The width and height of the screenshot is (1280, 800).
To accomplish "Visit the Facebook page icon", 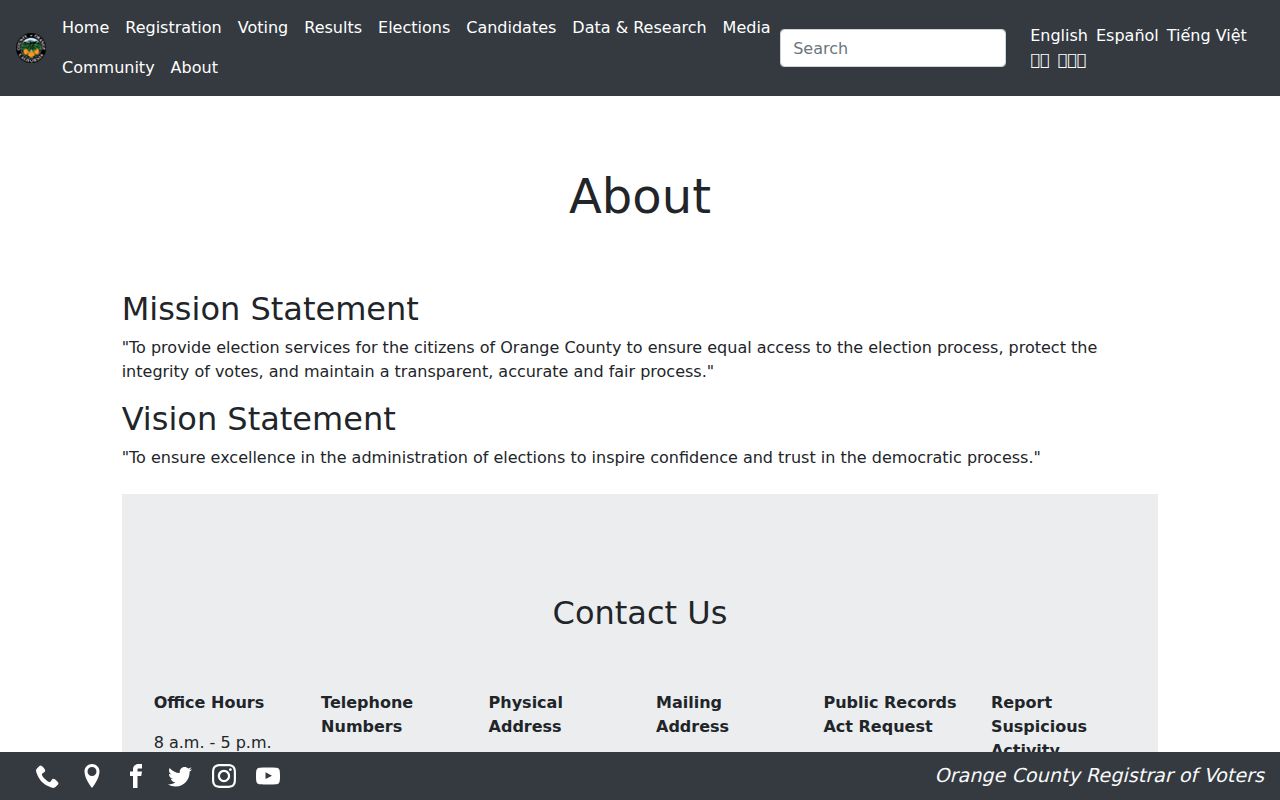I will tap(136, 776).
